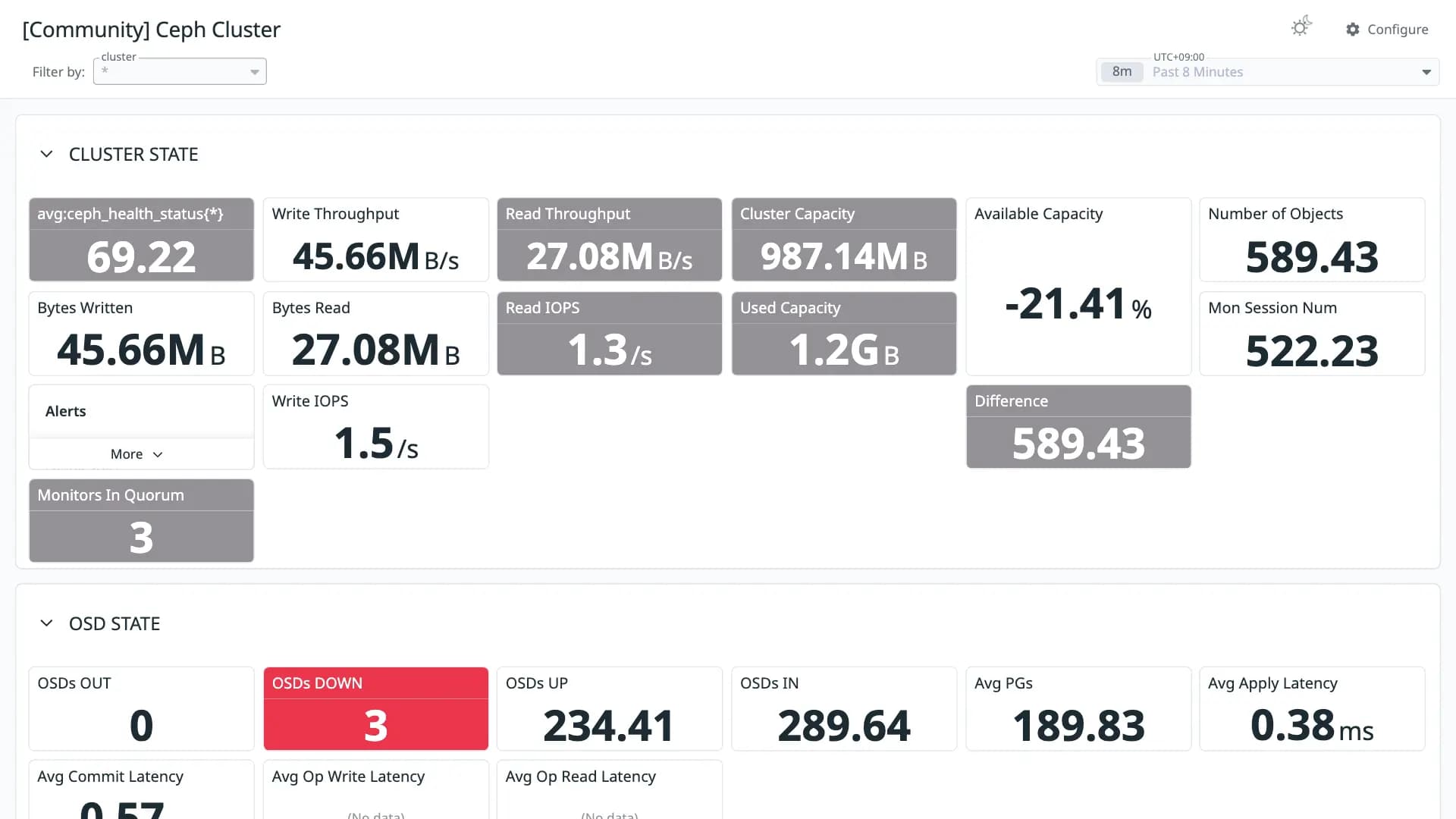The image size is (1456, 819).
Task: Click the Number of Objects widget
Action: pos(1312,240)
